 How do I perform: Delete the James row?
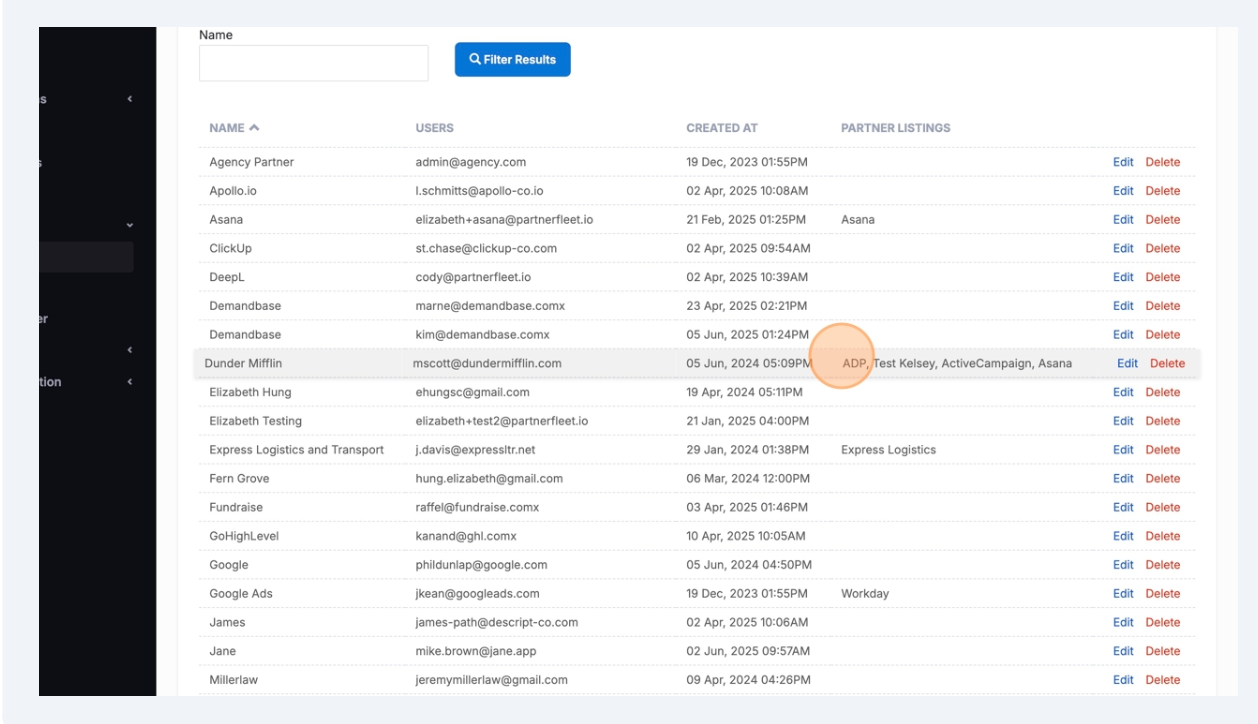tap(1163, 623)
